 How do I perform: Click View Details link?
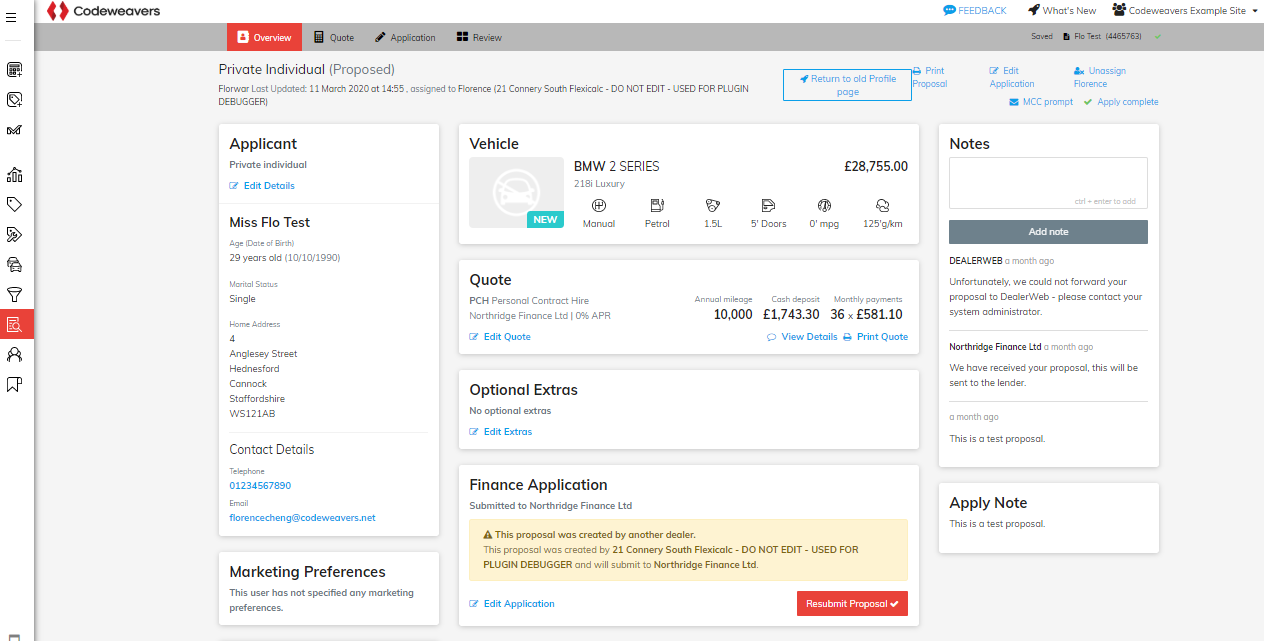(802, 337)
